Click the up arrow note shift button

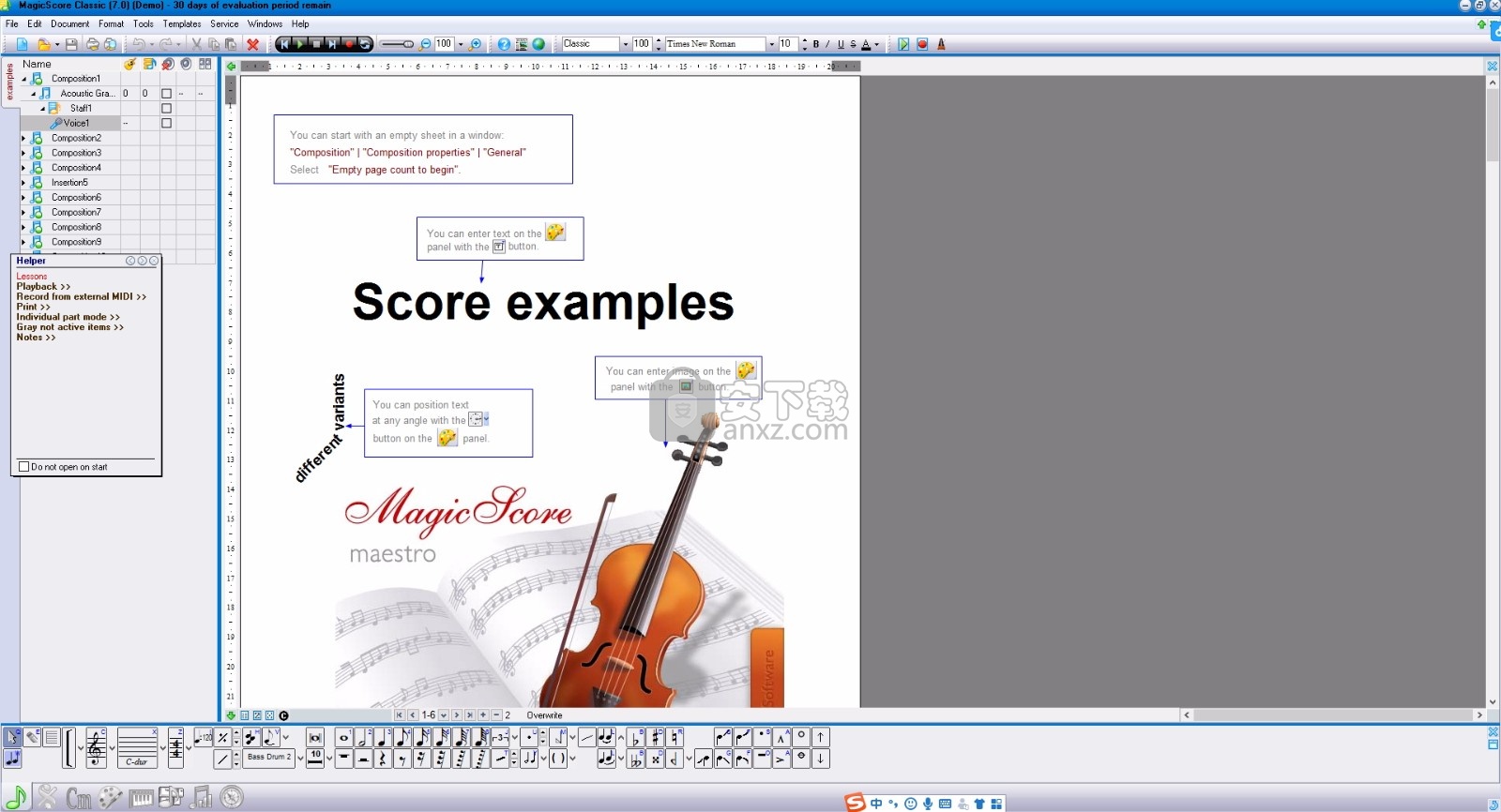[820, 738]
